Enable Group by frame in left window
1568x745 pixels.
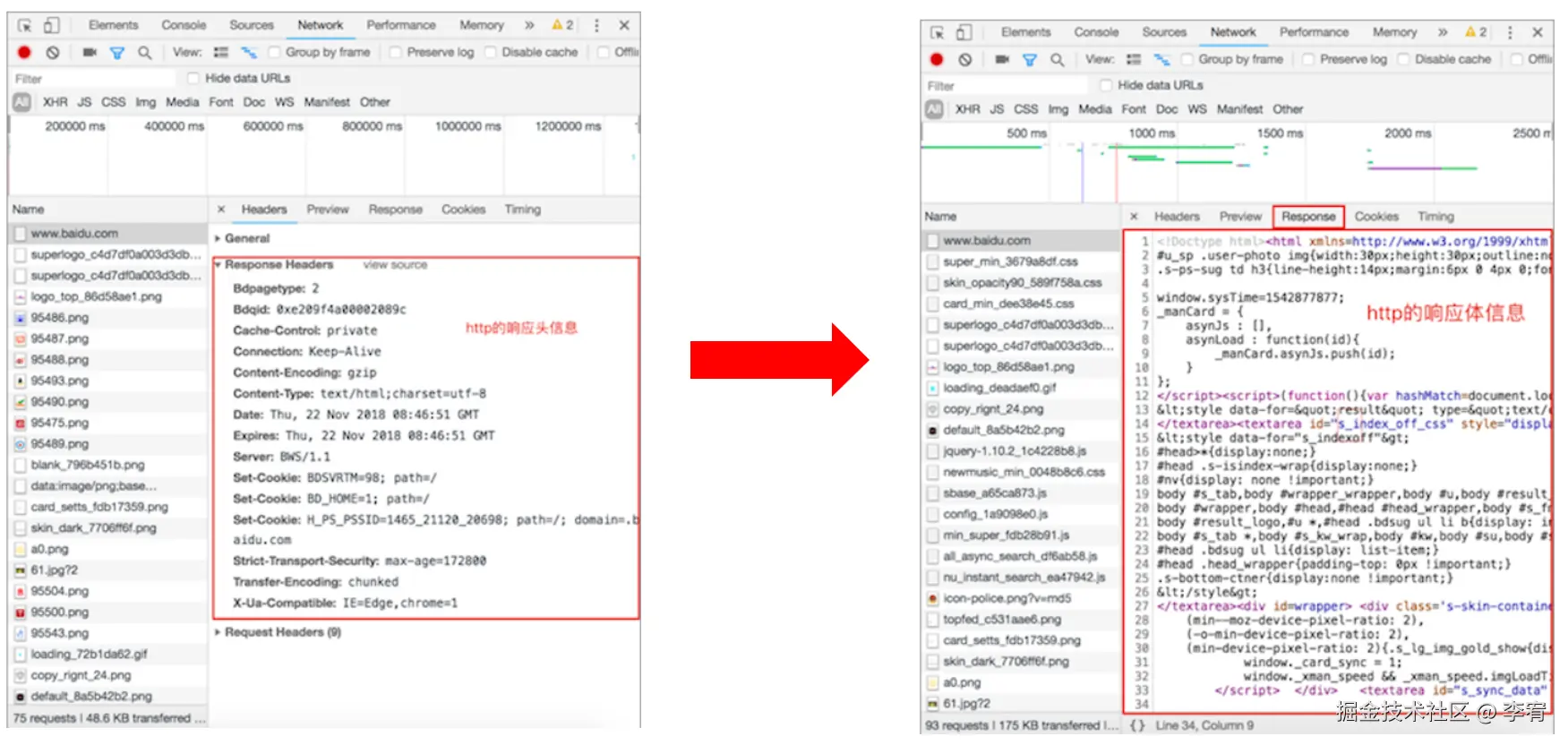point(274,53)
